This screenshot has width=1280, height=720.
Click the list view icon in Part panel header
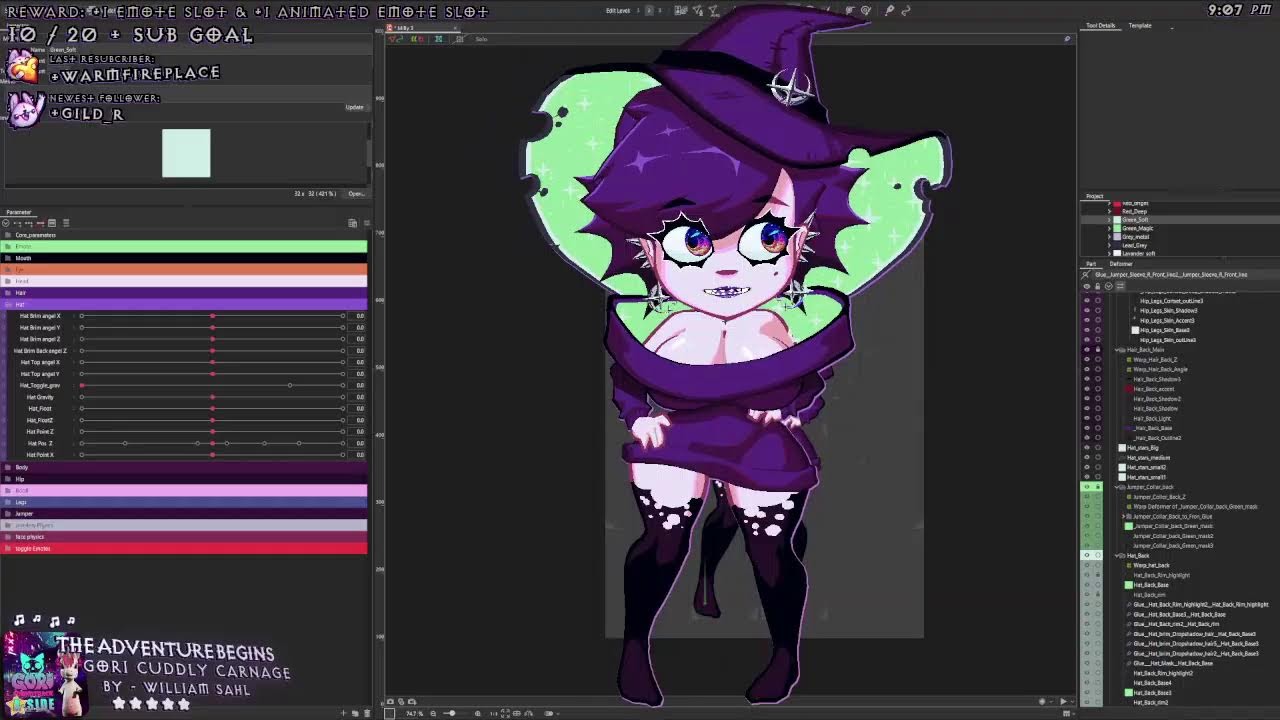click(1120, 286)
